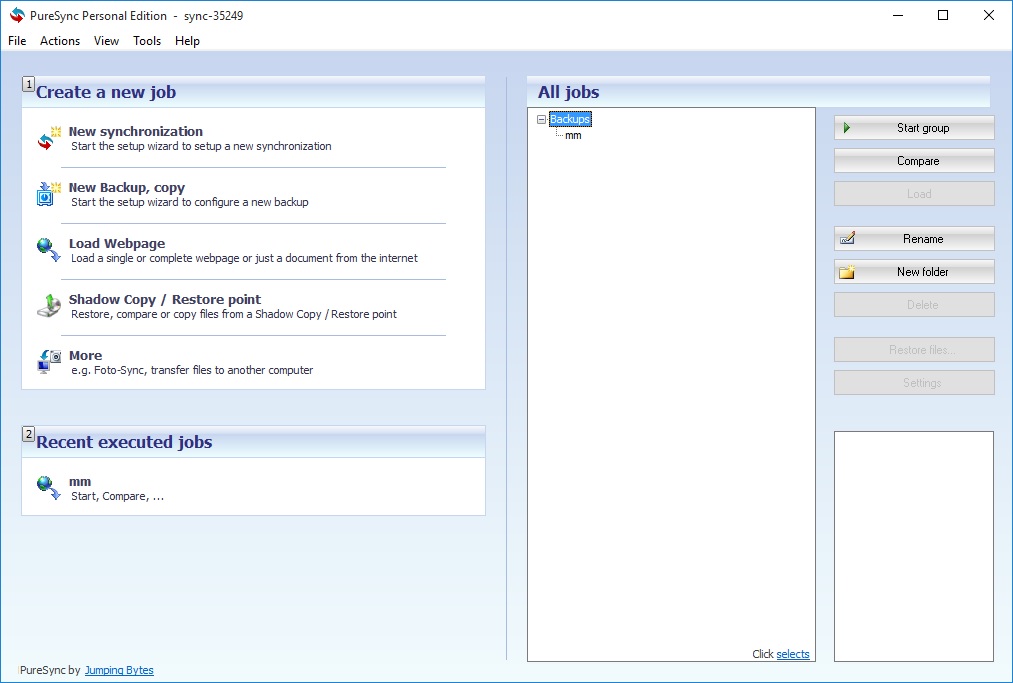This screenshot has width=1013, height=683.
Task: Click the PureSync logo in title bar
Action: [17, 16]
